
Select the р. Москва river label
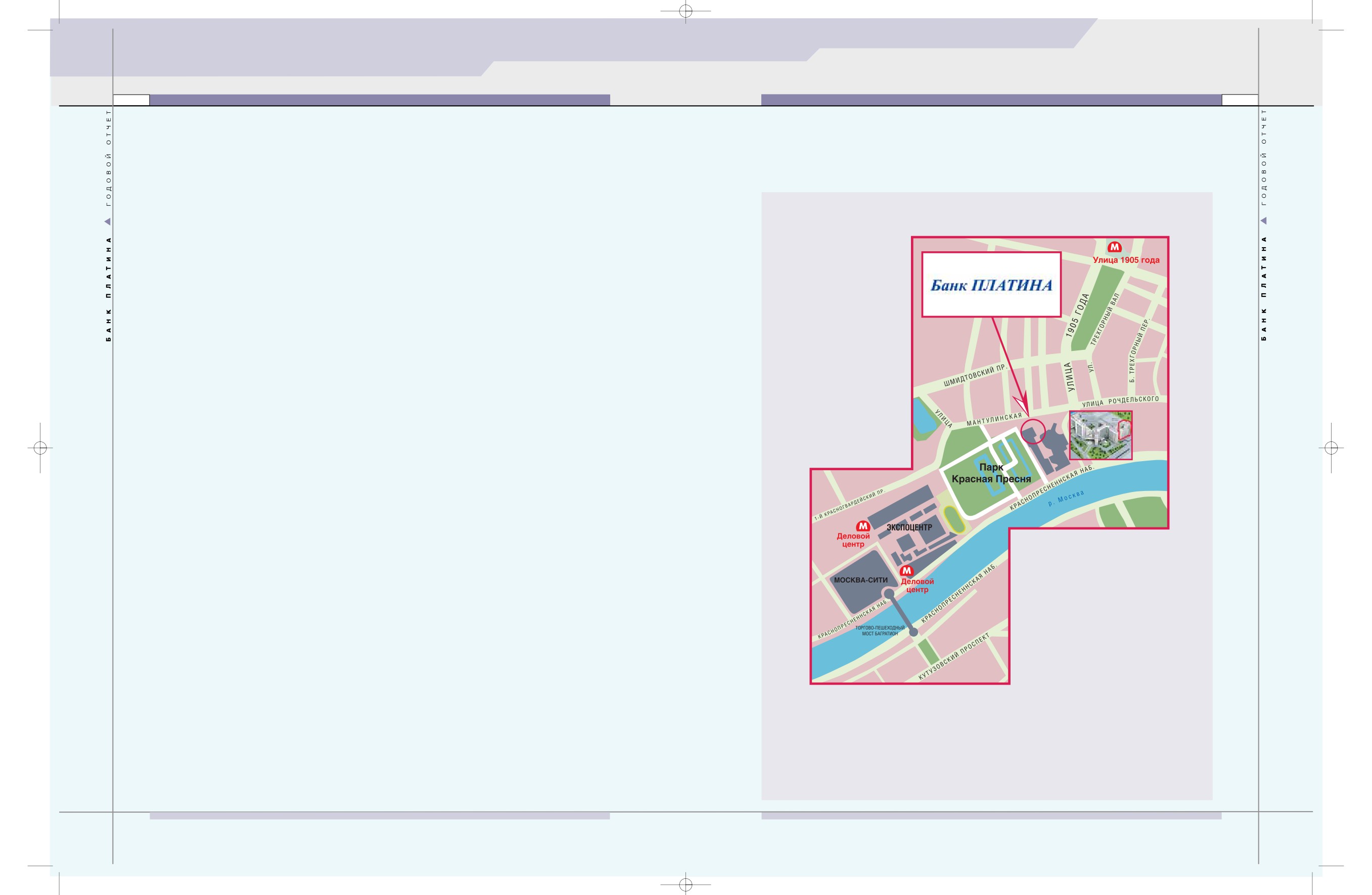click(x=1066, y=498)
